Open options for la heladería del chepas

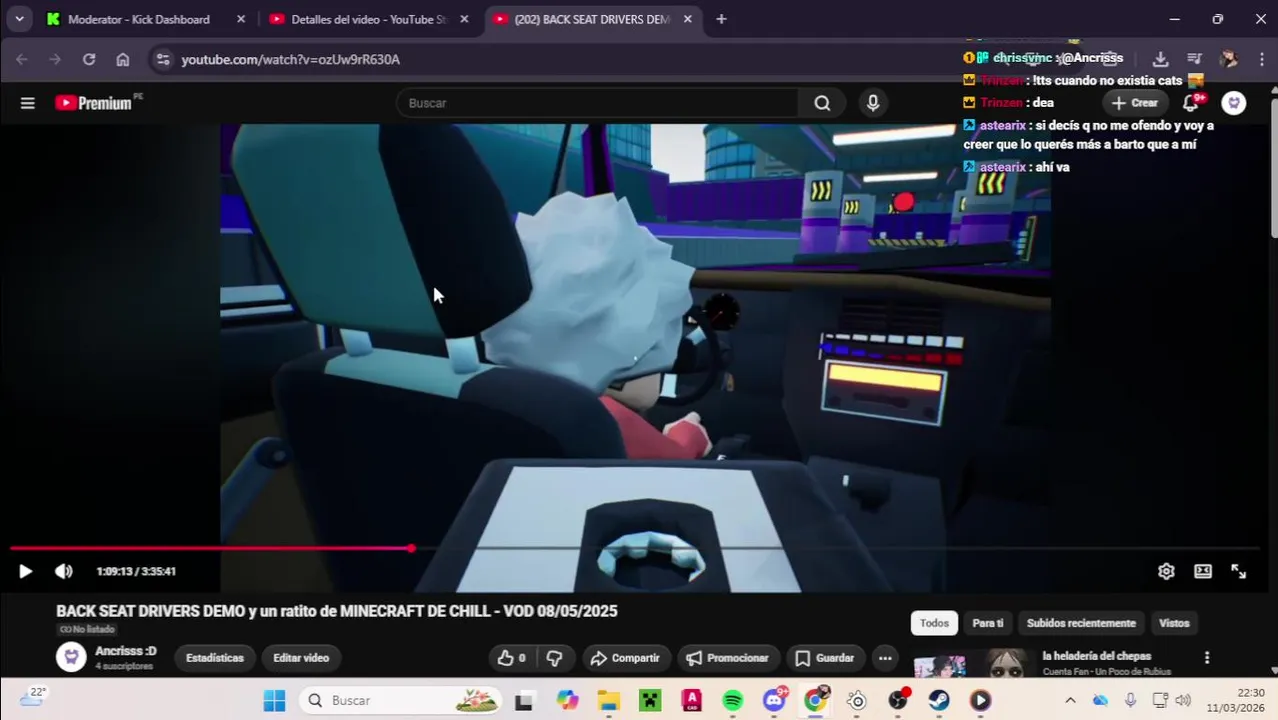click(x=1207, y=657)
